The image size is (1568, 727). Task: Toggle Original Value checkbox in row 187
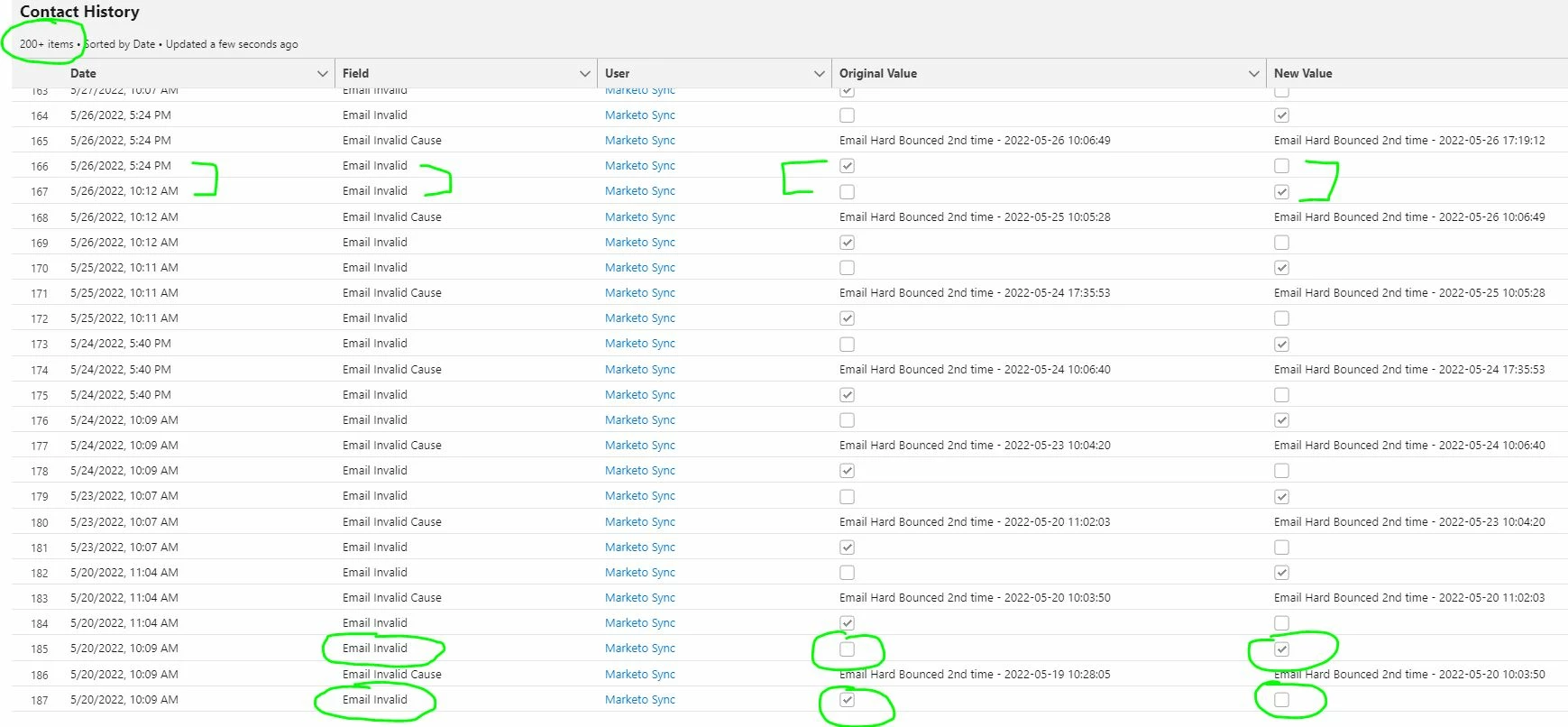tap(847, 700)
